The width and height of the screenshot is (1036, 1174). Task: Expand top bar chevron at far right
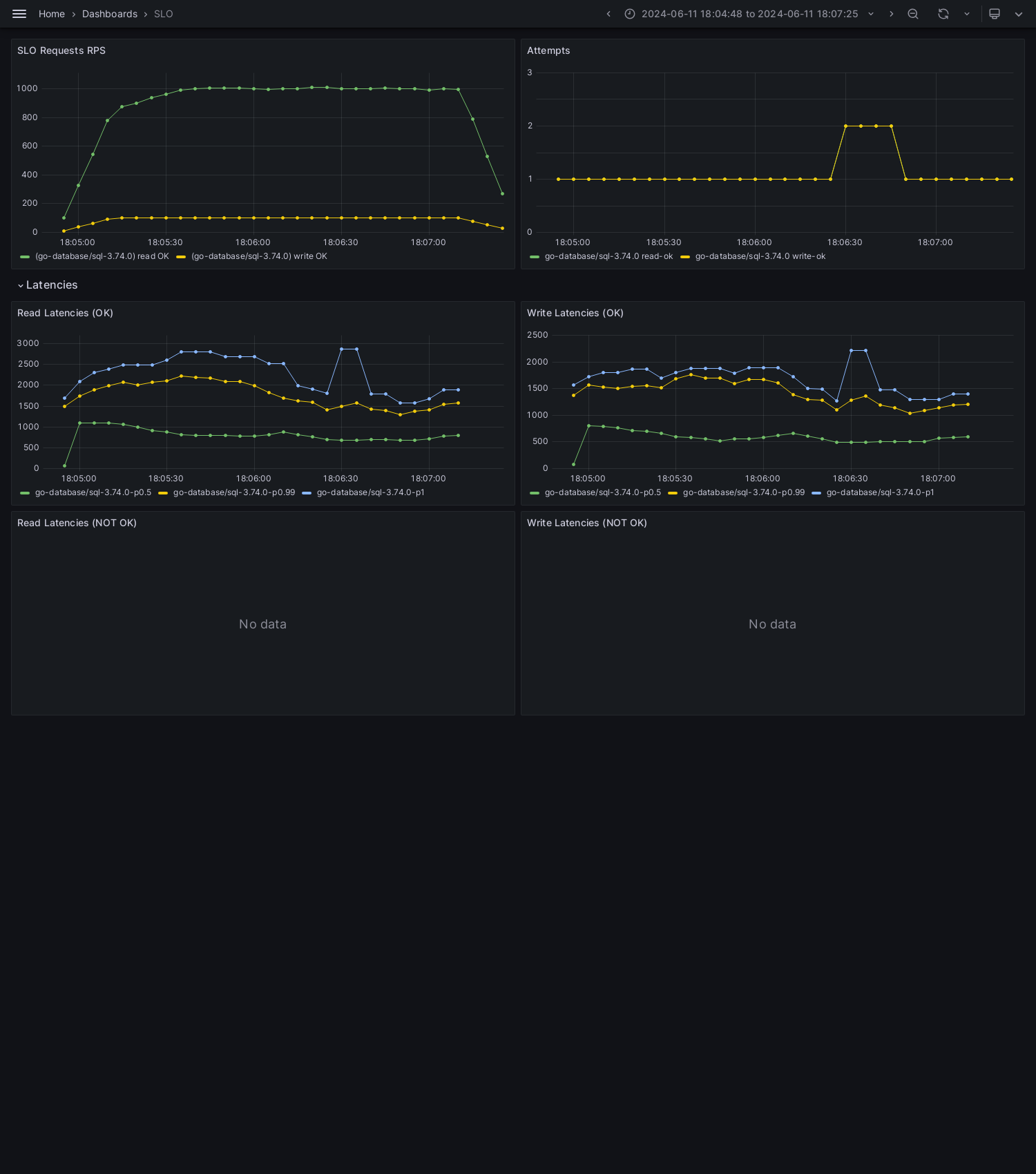click(1019, 14)
